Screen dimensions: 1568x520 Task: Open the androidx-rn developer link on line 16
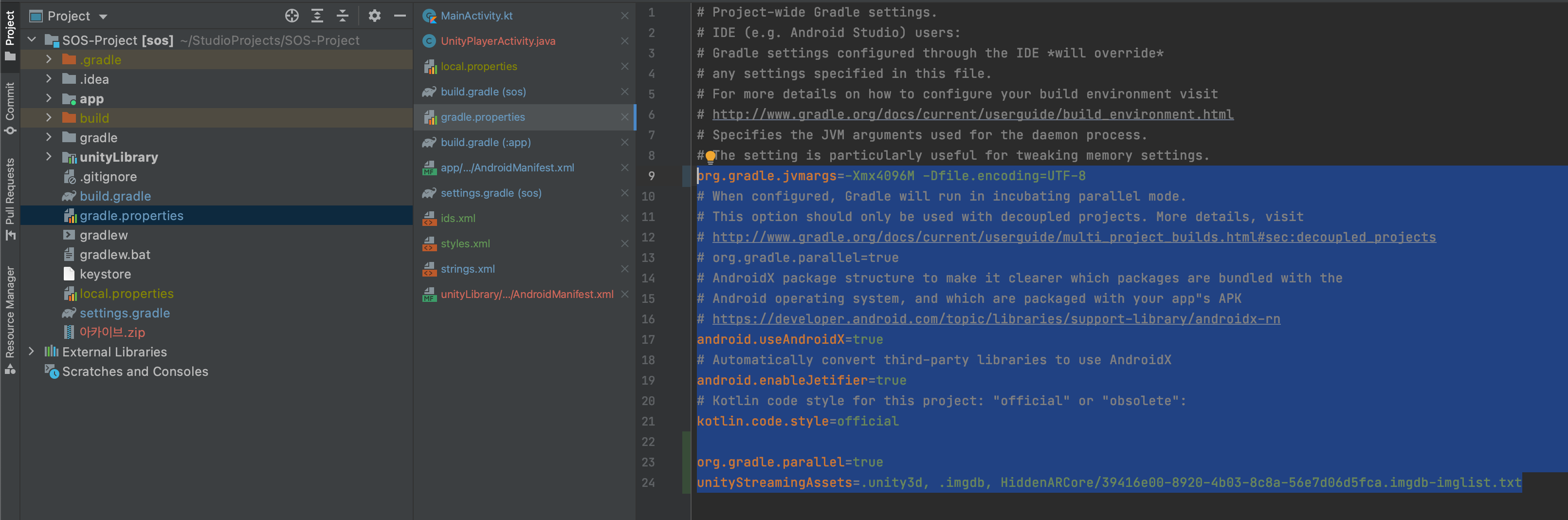[x=996, y=319]
